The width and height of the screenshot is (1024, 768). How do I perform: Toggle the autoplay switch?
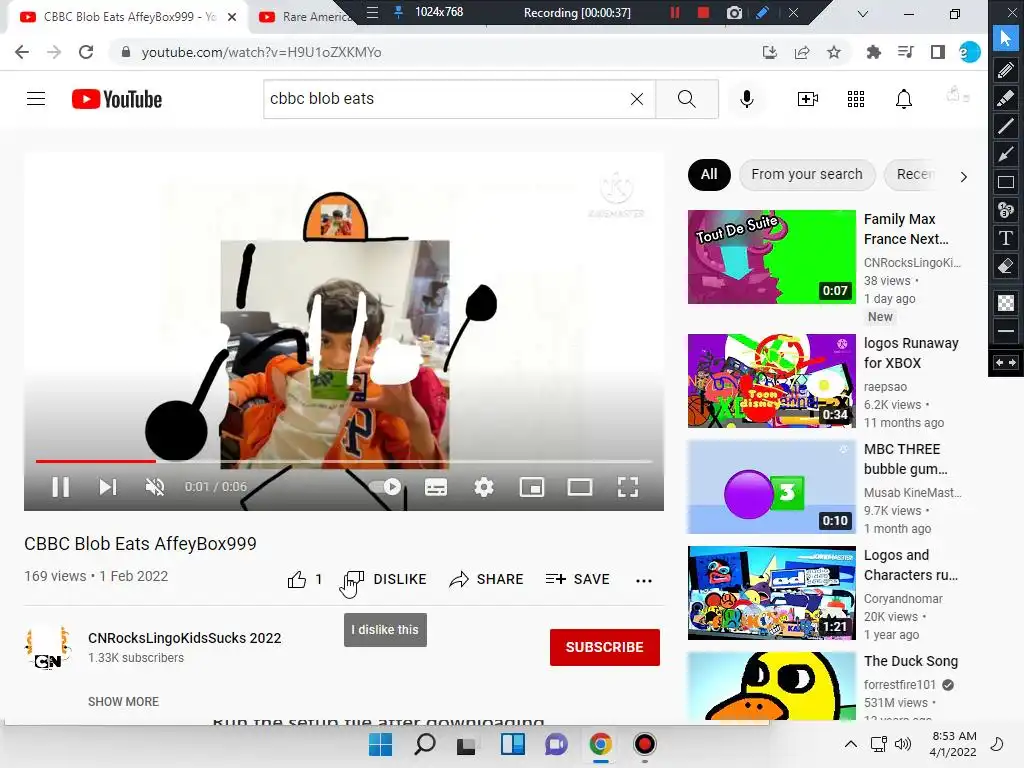coord(385,487)
